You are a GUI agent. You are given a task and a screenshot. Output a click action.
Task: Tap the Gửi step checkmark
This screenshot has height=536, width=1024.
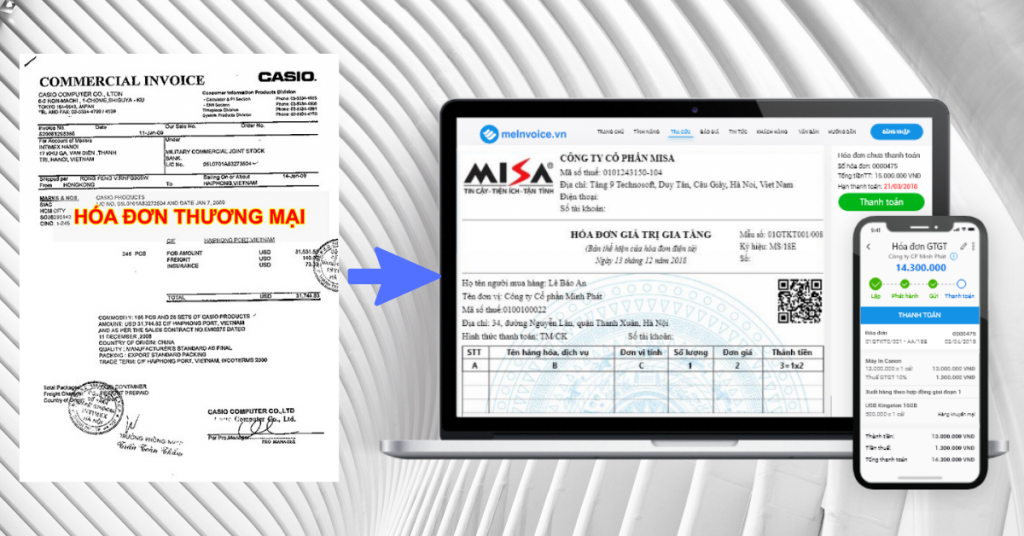(x=933, y=284)
